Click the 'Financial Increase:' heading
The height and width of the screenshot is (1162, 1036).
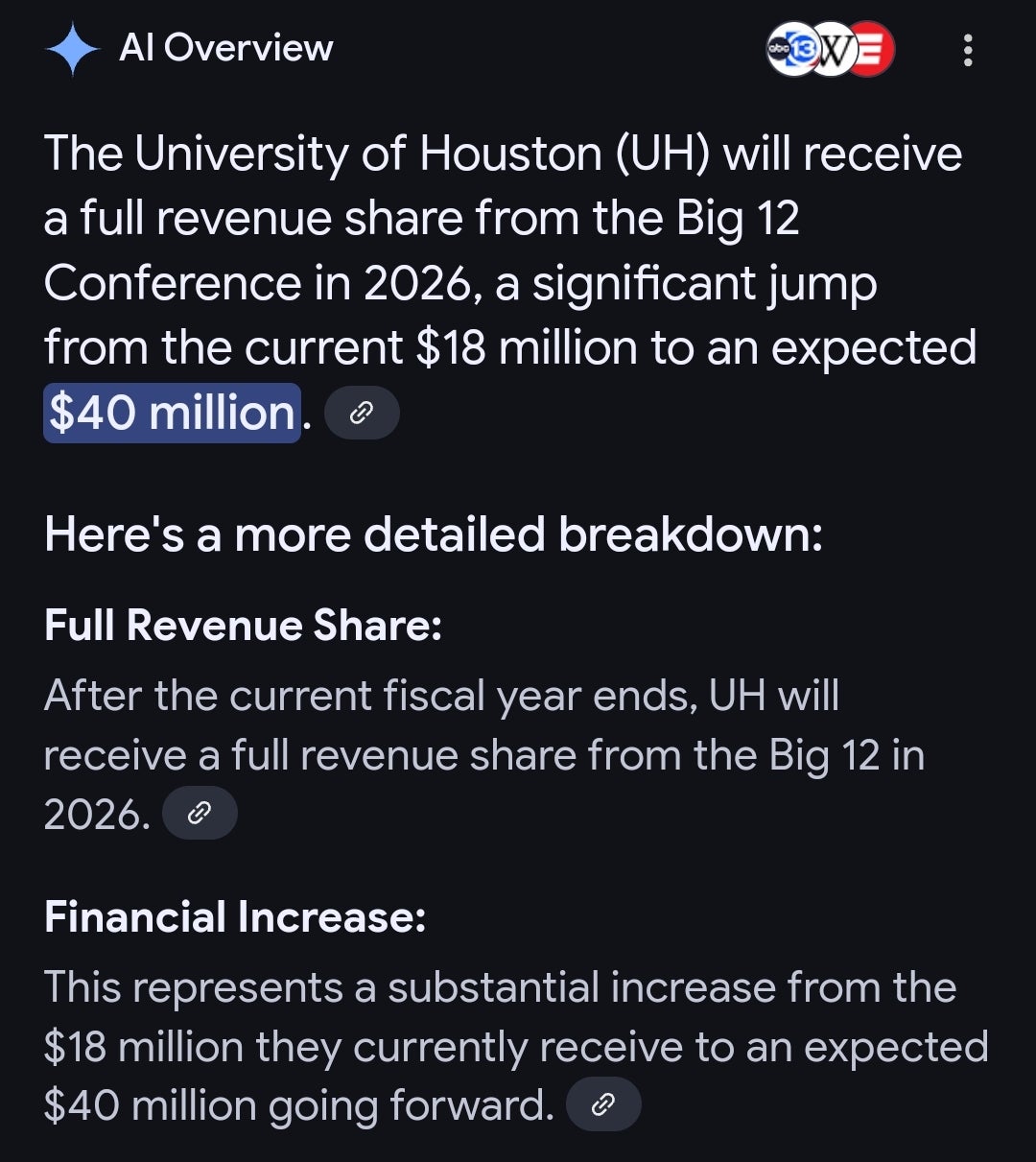(x=235, y=917)
